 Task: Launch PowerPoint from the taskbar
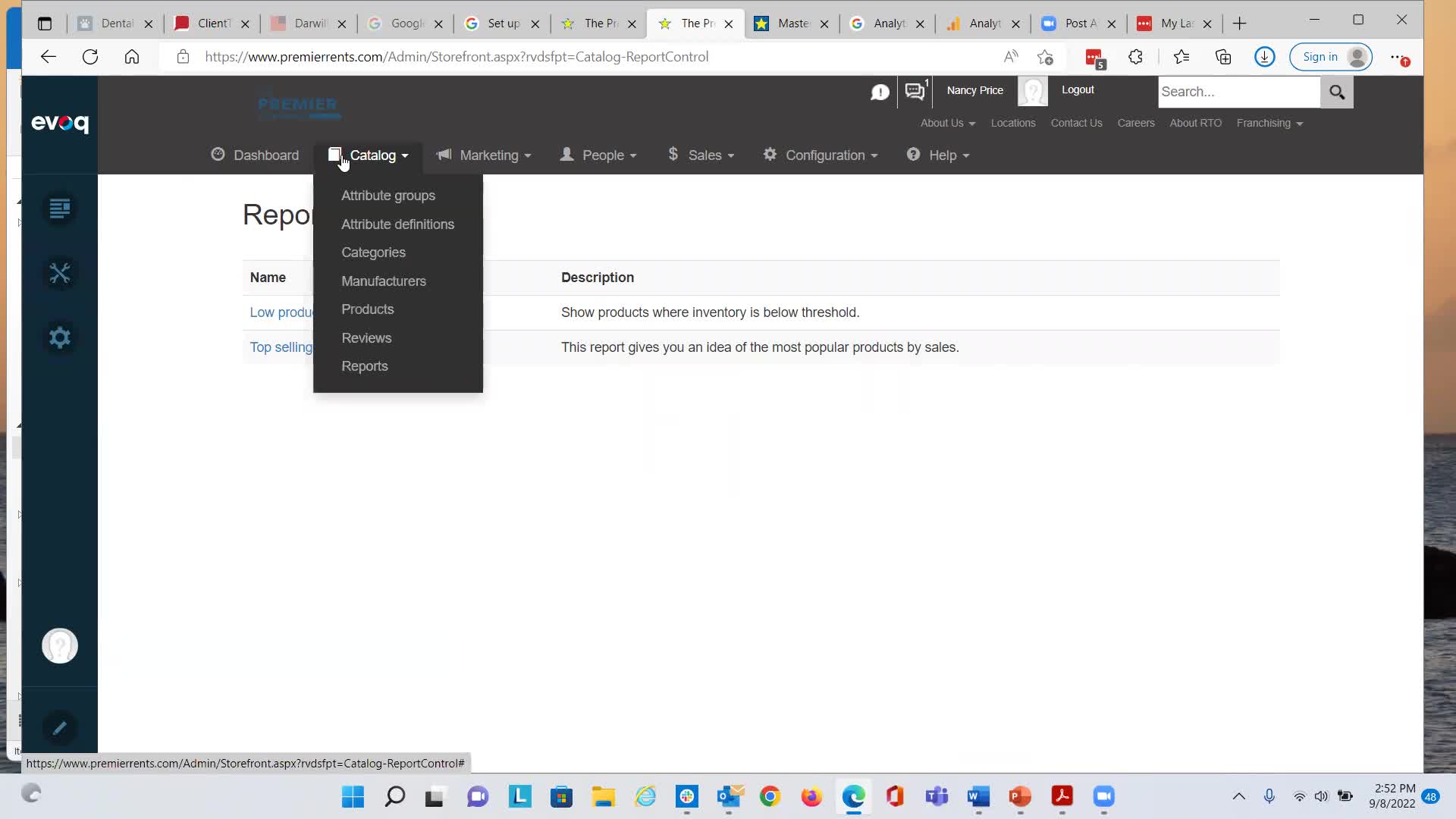tap(1020, 797)
